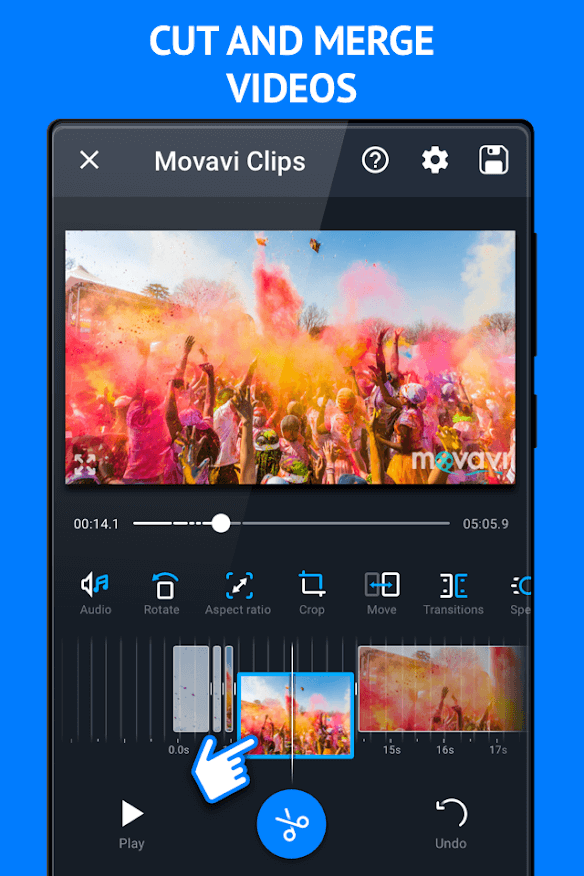Open the Aspect ratio tool
Screen dimensions: 584x876
pos(238,593)
